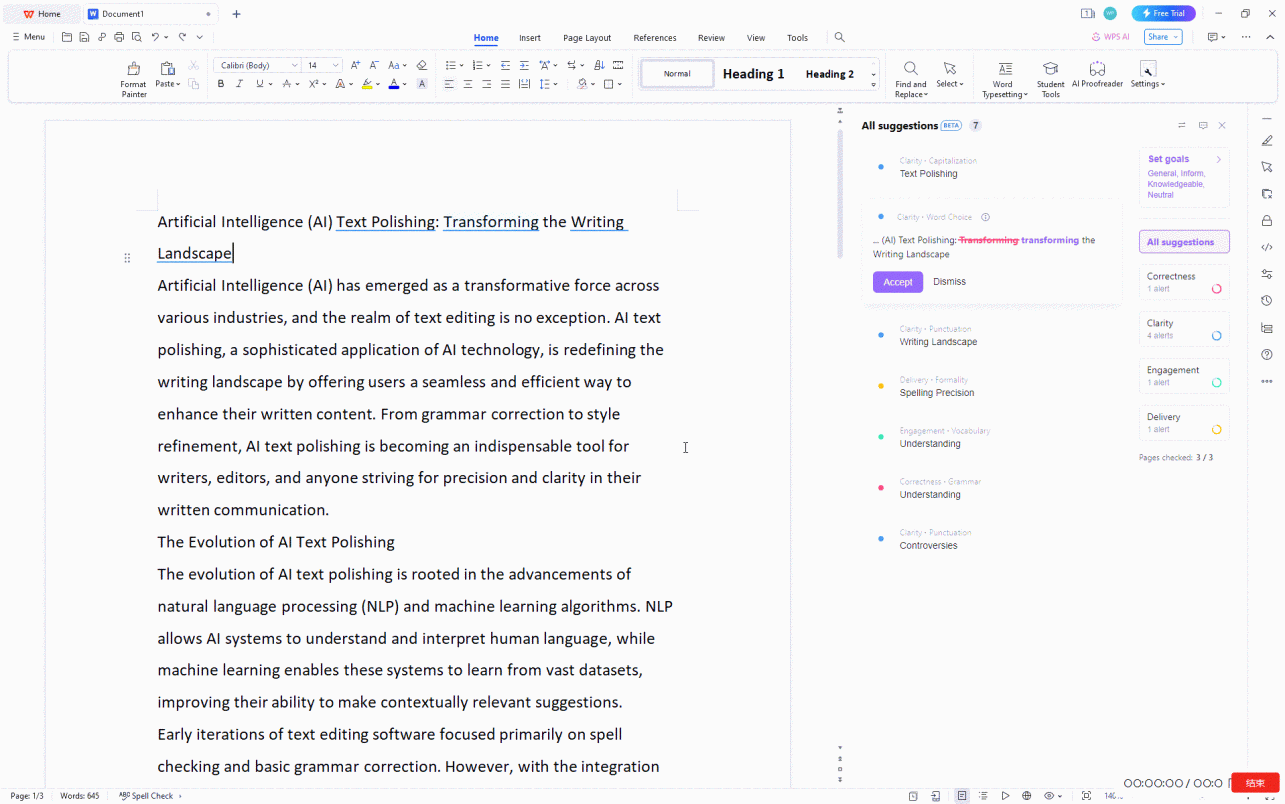Open the help question icon in sidebar
Image resolution: width=1285 pixels, height=804 pixels.
pyautogui.click(x=1267, y=354)
